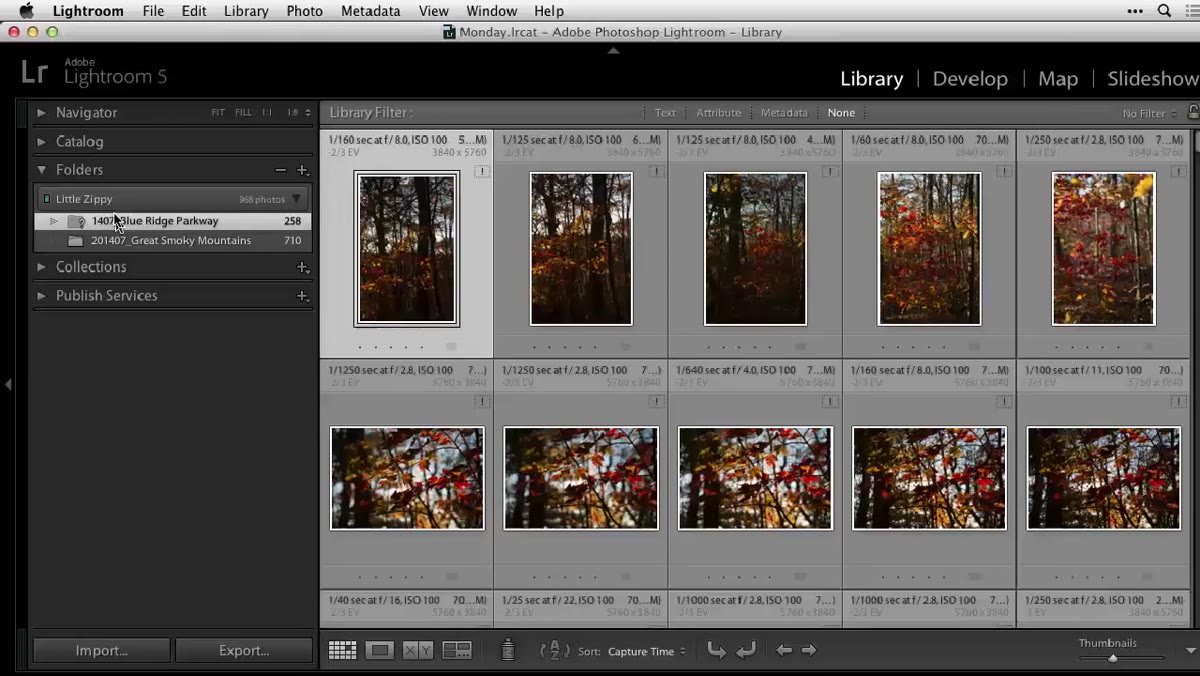Select the previous photo arrow

784,650
